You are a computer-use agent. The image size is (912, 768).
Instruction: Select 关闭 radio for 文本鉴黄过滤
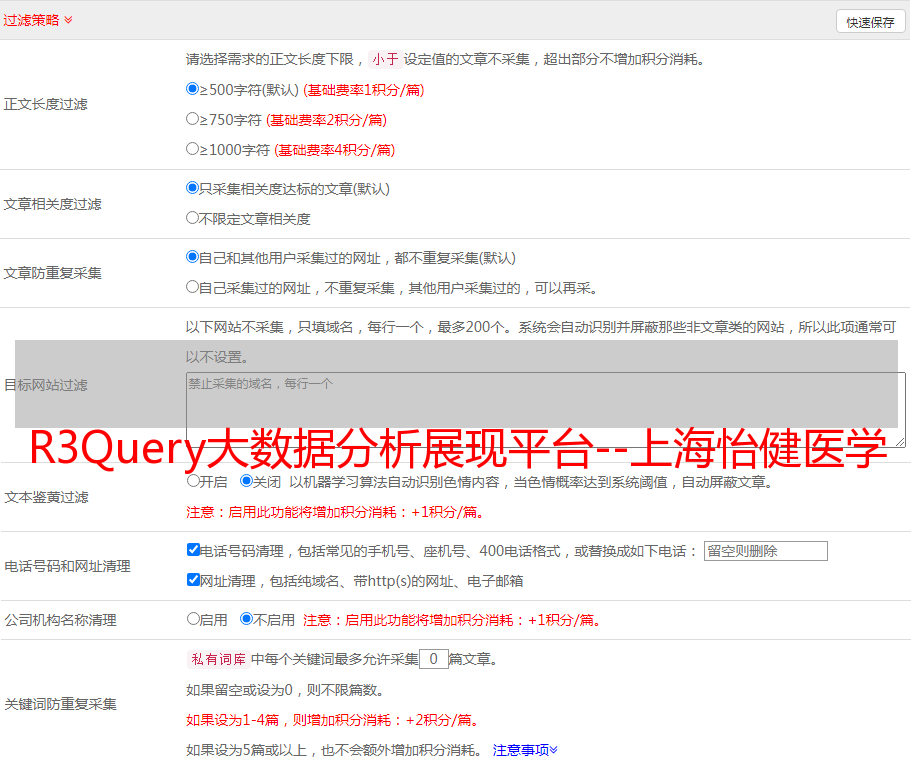(x=246, y=481)
